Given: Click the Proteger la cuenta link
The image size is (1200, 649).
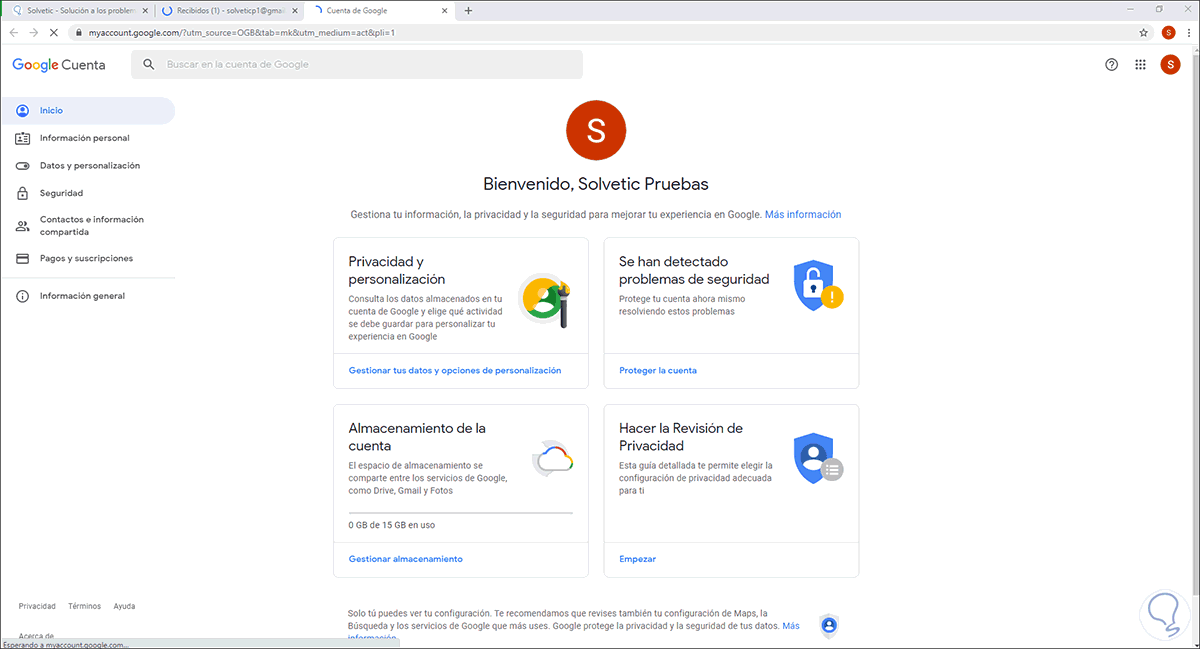Looking at the screenshot, I should coord(658,370).
